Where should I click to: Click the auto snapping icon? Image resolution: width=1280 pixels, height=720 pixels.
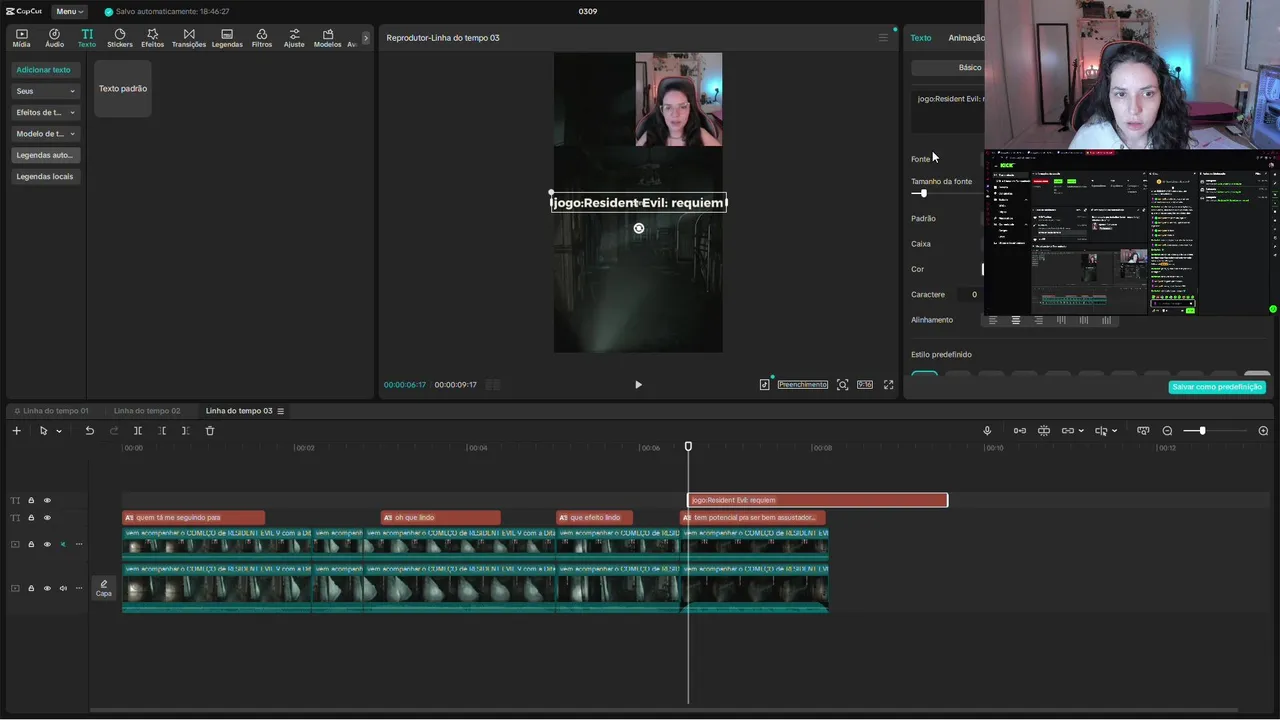point(1044,431)
